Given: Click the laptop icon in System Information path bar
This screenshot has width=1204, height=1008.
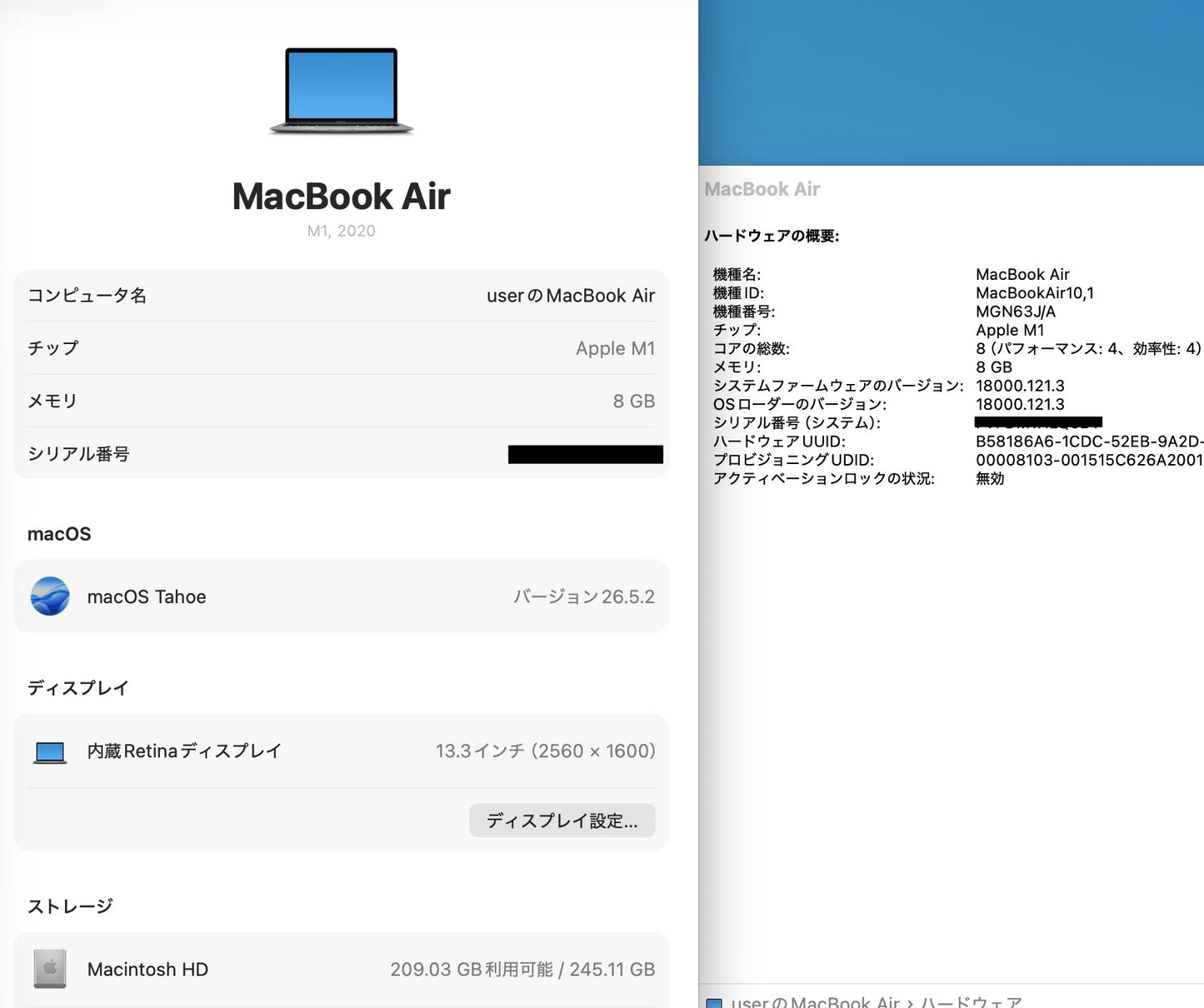Looking at the screenshot, I should (714, 1003).
